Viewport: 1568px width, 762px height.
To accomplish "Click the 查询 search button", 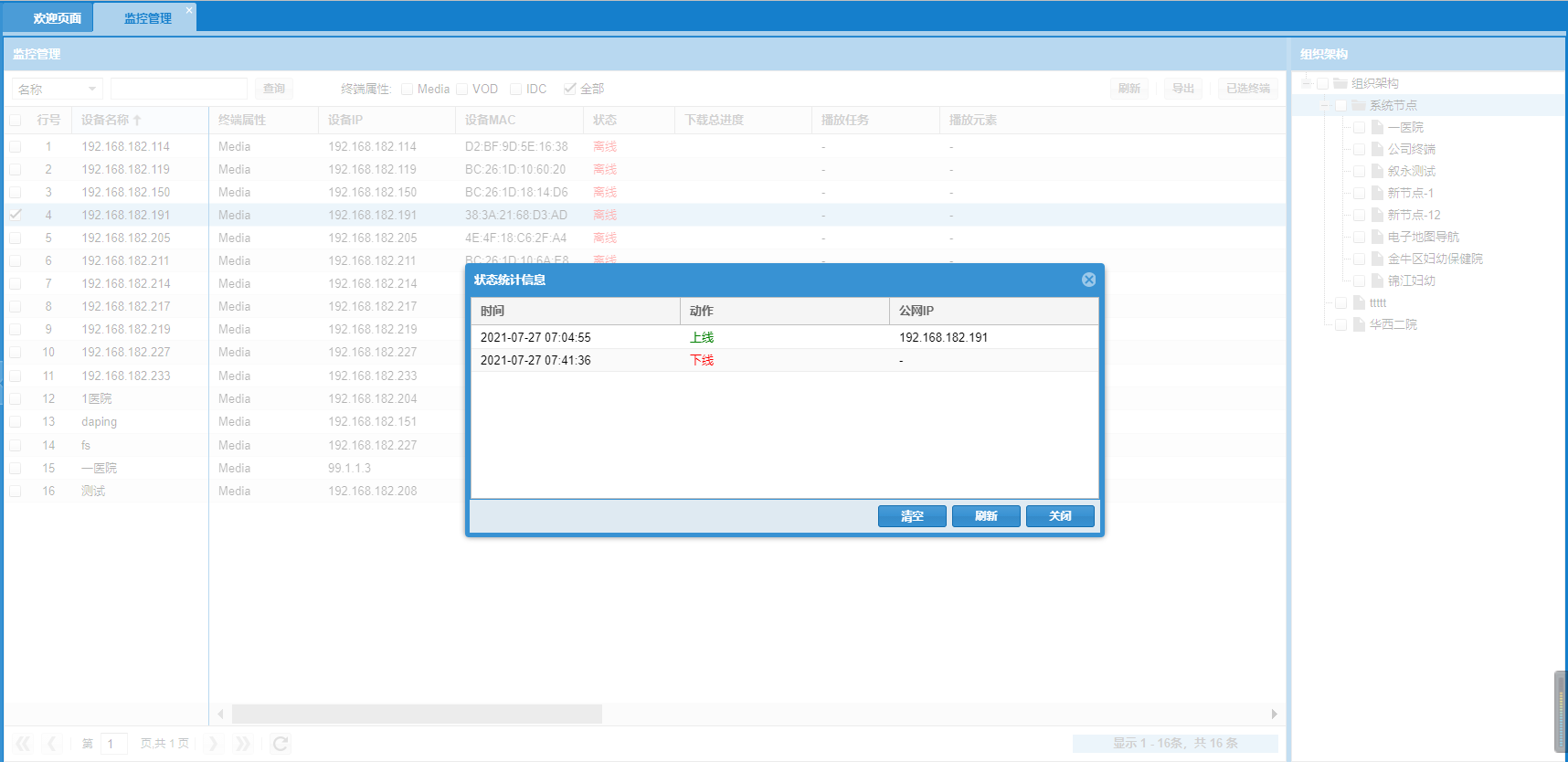I will tap(274, 89).
